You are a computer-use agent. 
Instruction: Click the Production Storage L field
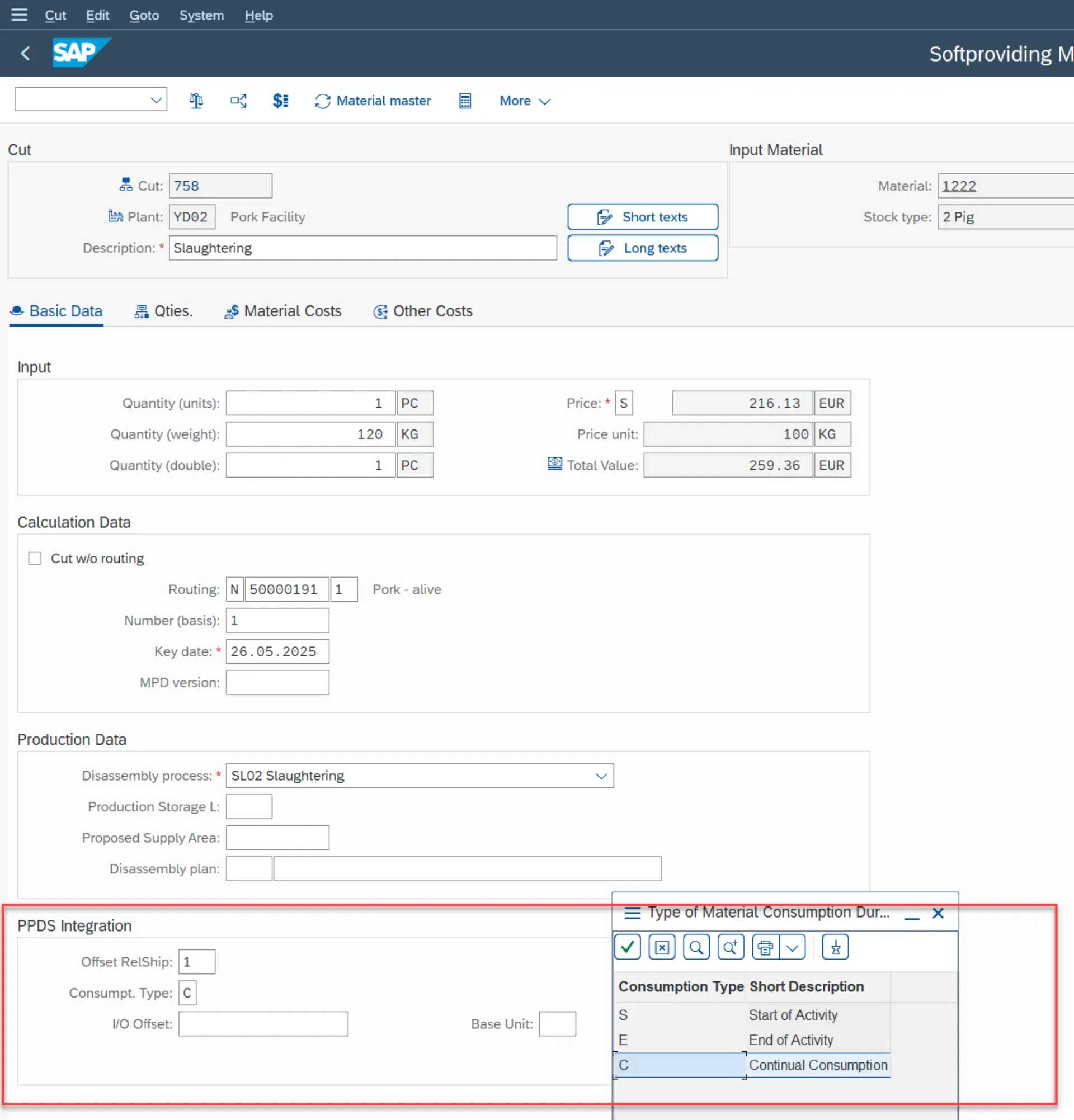[x=248, y=807]
